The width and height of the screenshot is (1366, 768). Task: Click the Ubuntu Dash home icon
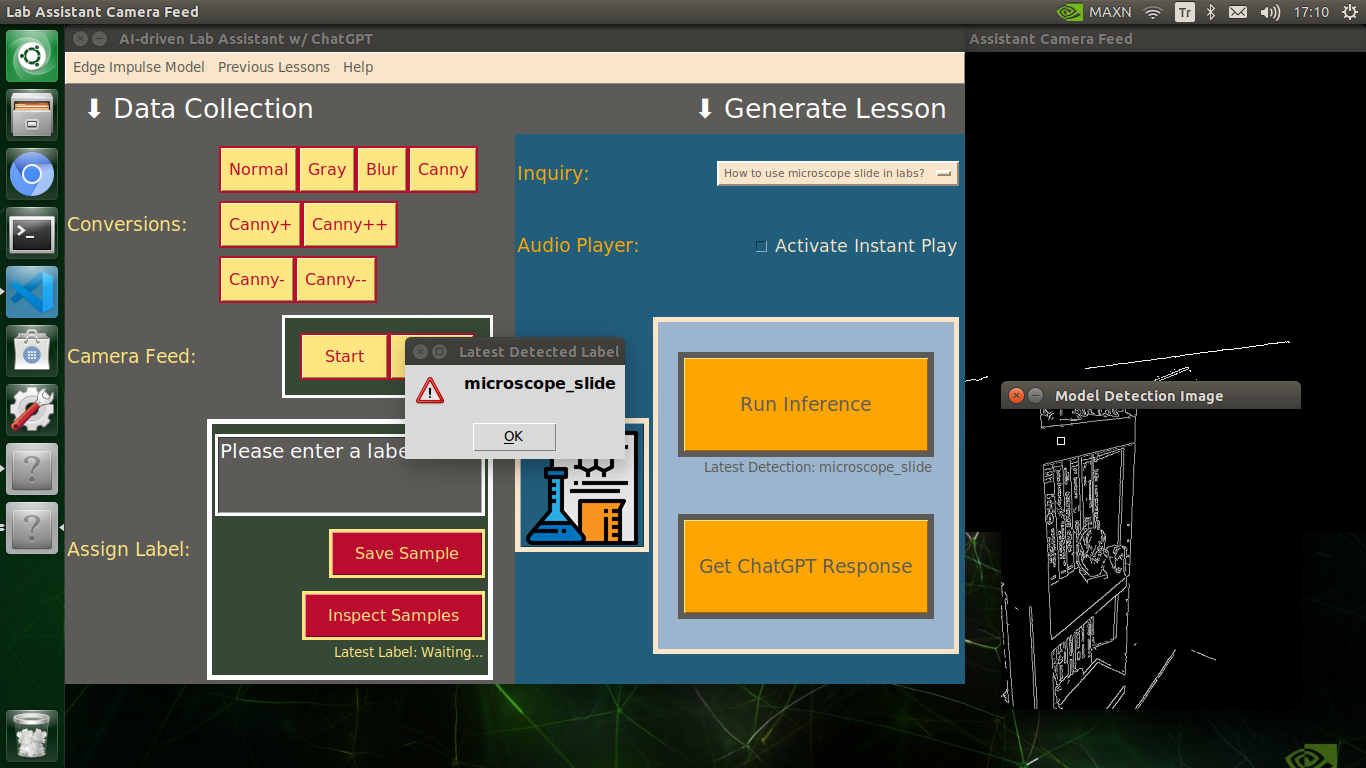(32, 57)
